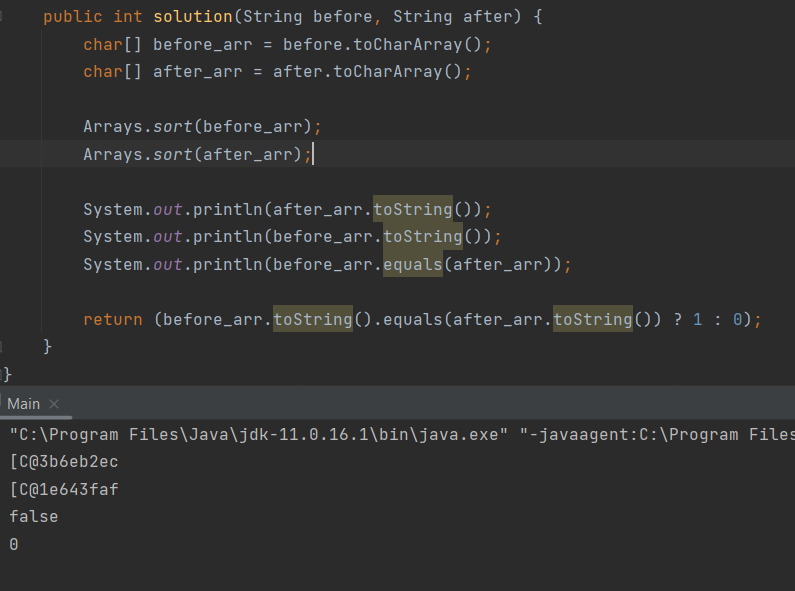Click highlighted after_arr.toString in return statement

pyautogui.click(x=593, y=319)
